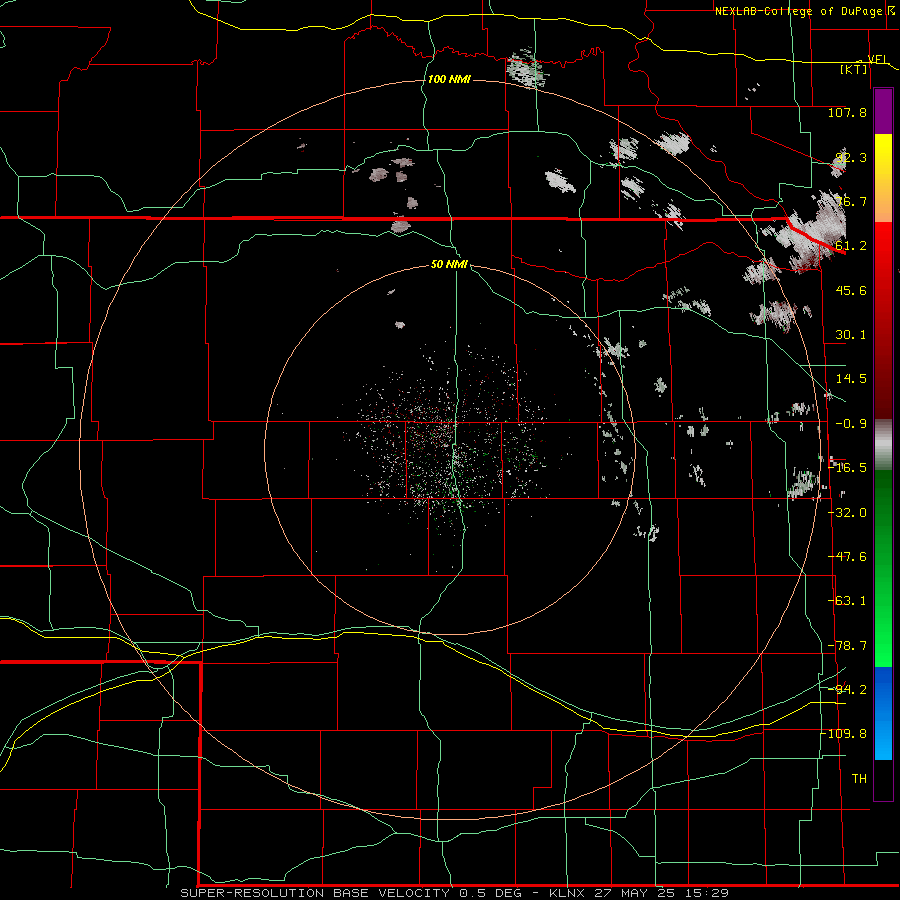Select the 76.7 scale value
Viewport: 900px width, 900px height.
pyautogui.click(x=851, y=201)
